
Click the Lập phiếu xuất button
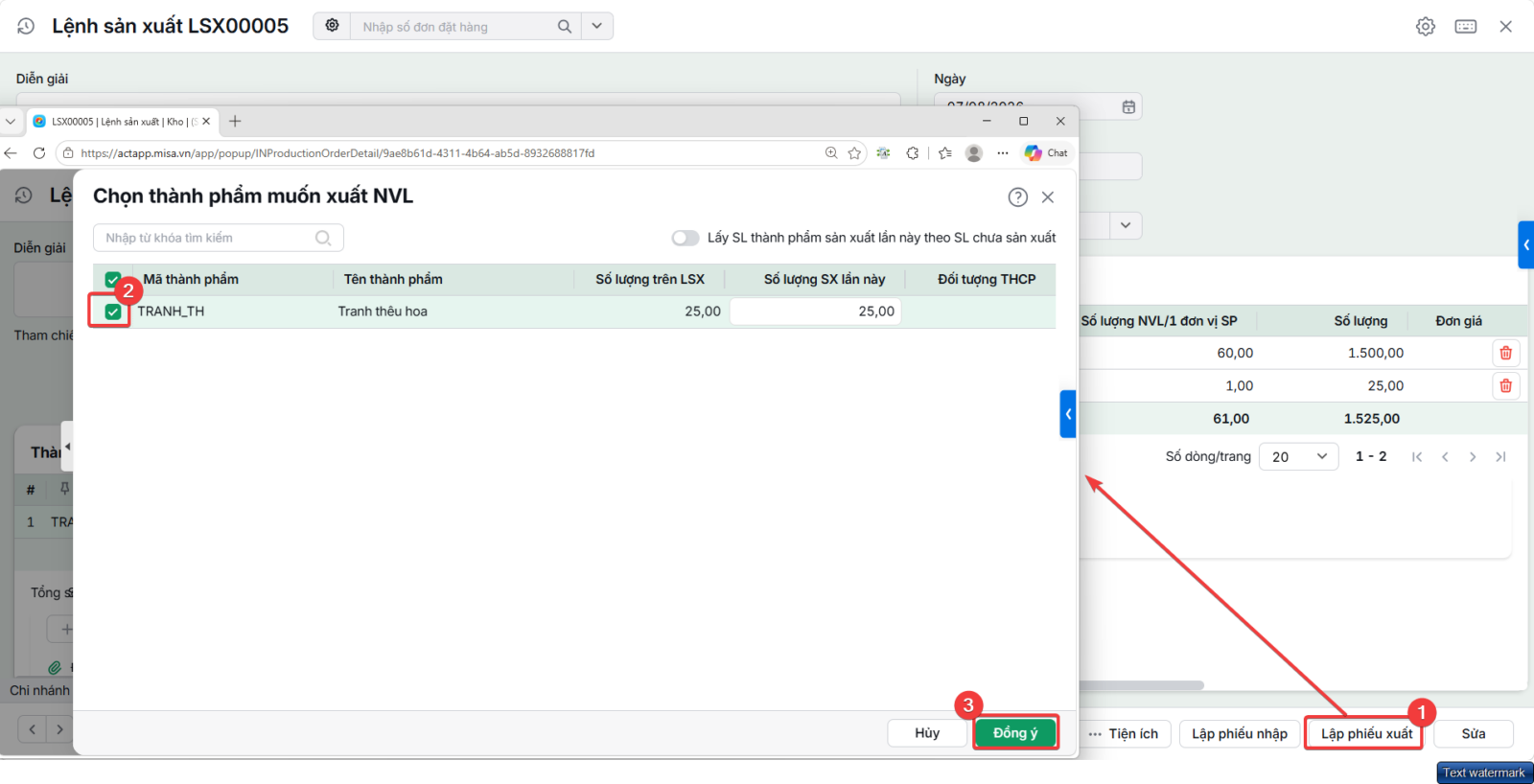tap(1365, 734)
